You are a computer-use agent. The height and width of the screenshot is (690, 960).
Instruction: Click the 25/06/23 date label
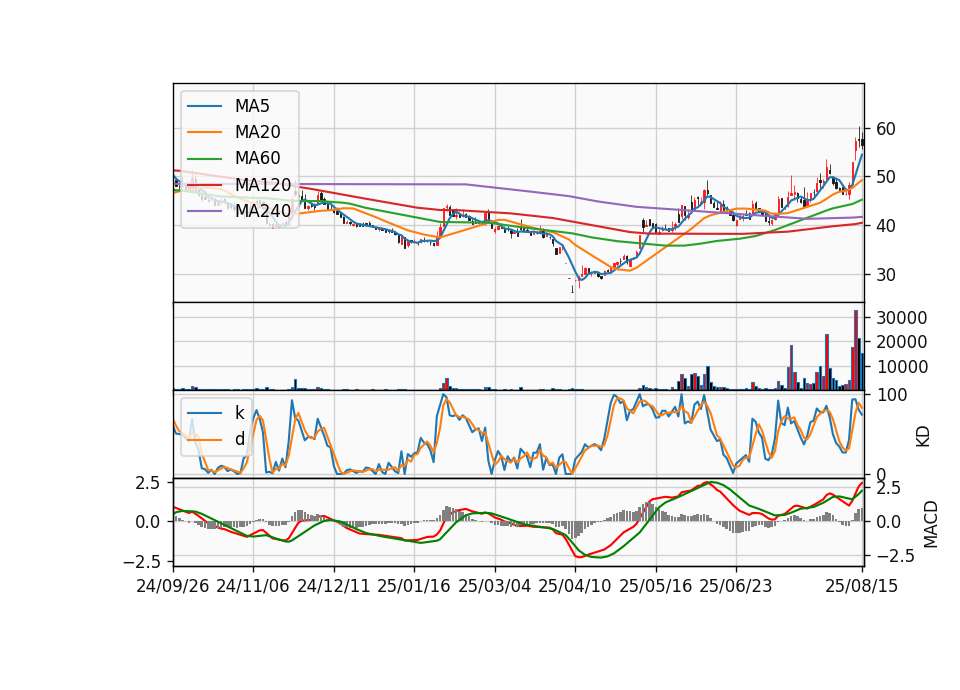tap(736, 586)
